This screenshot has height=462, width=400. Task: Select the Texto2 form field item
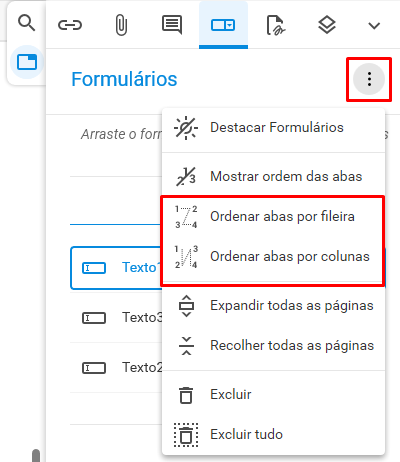coord(116,368)
